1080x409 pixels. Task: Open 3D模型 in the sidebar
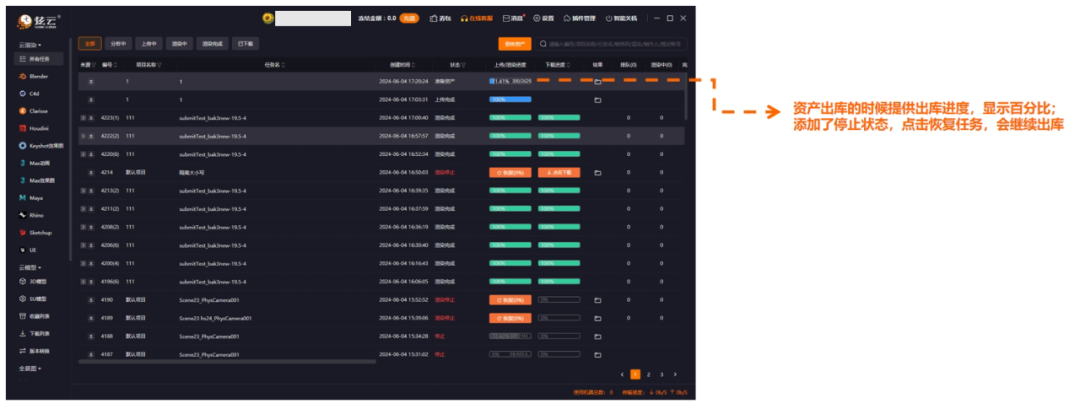33,282
